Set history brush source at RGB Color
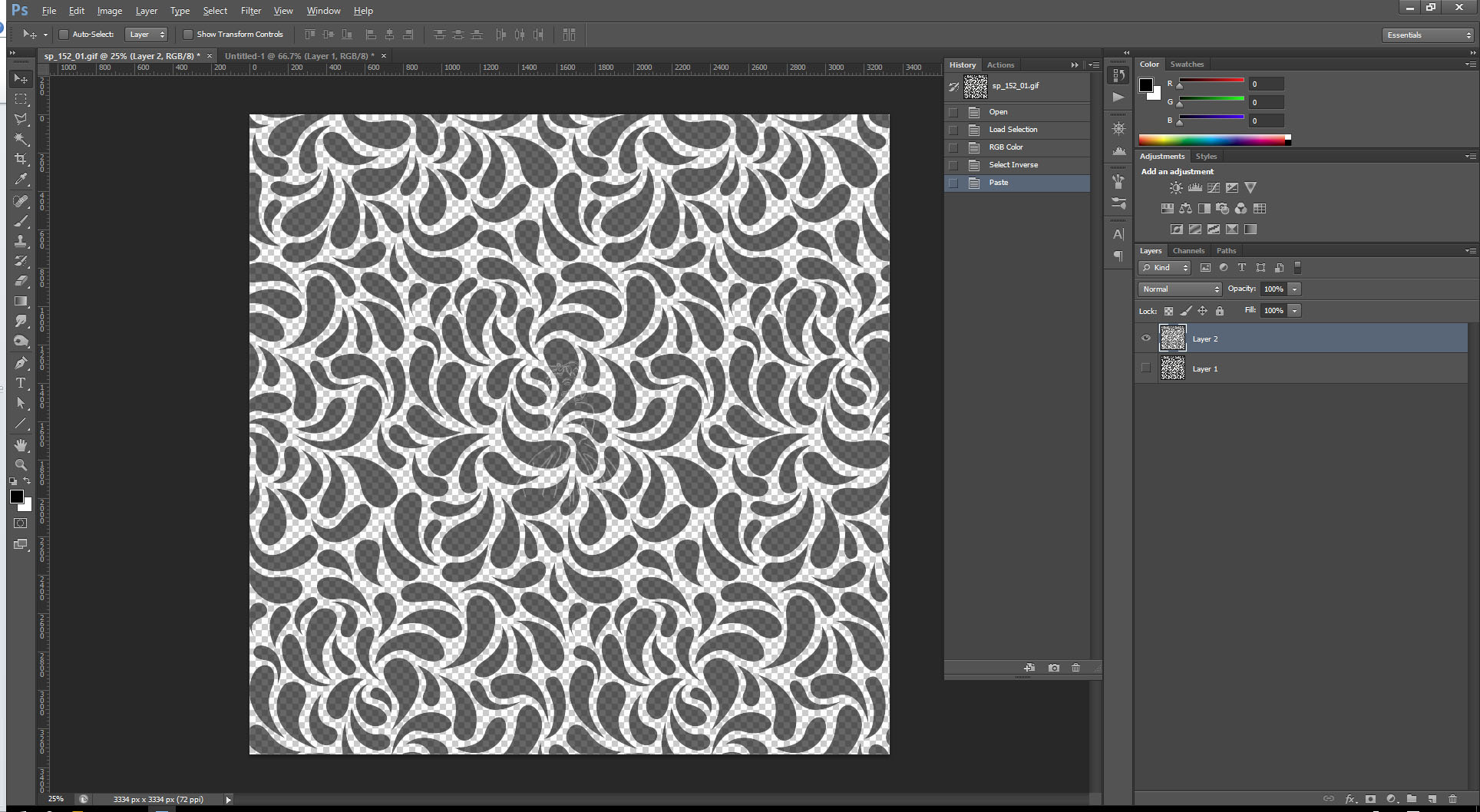This screenshot has width=1480, height=812. [x=953, y=147]
